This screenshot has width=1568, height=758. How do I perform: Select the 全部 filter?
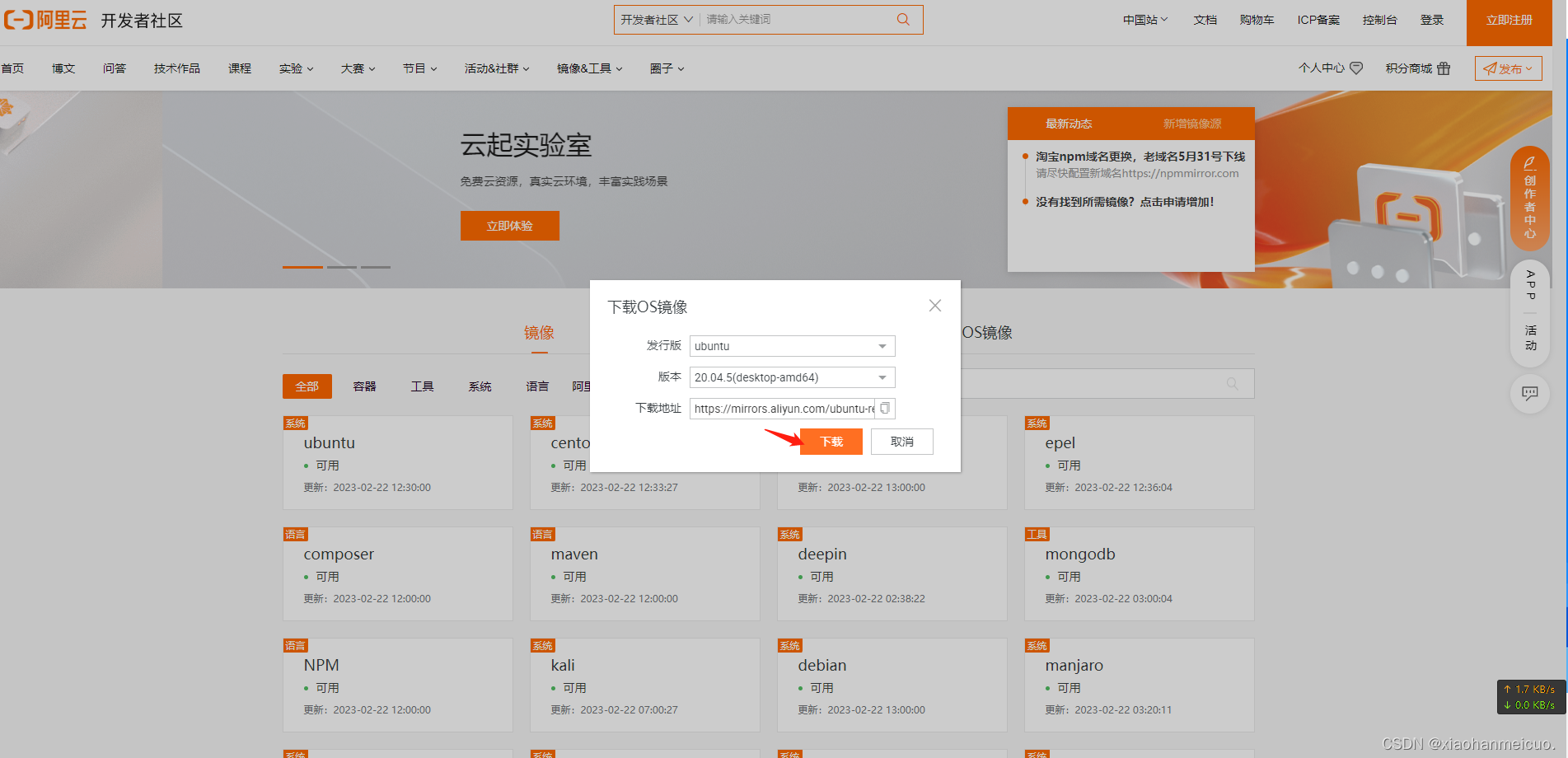point(307,386)
